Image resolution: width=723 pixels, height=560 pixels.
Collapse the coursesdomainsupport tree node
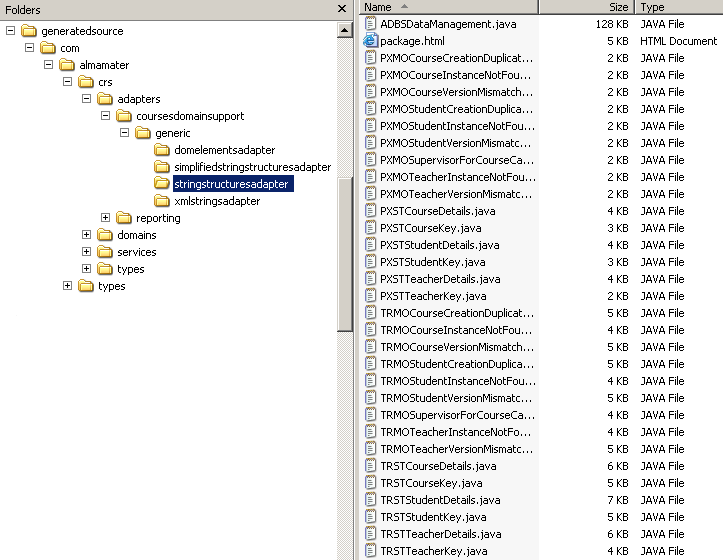[x=106, y=115]
